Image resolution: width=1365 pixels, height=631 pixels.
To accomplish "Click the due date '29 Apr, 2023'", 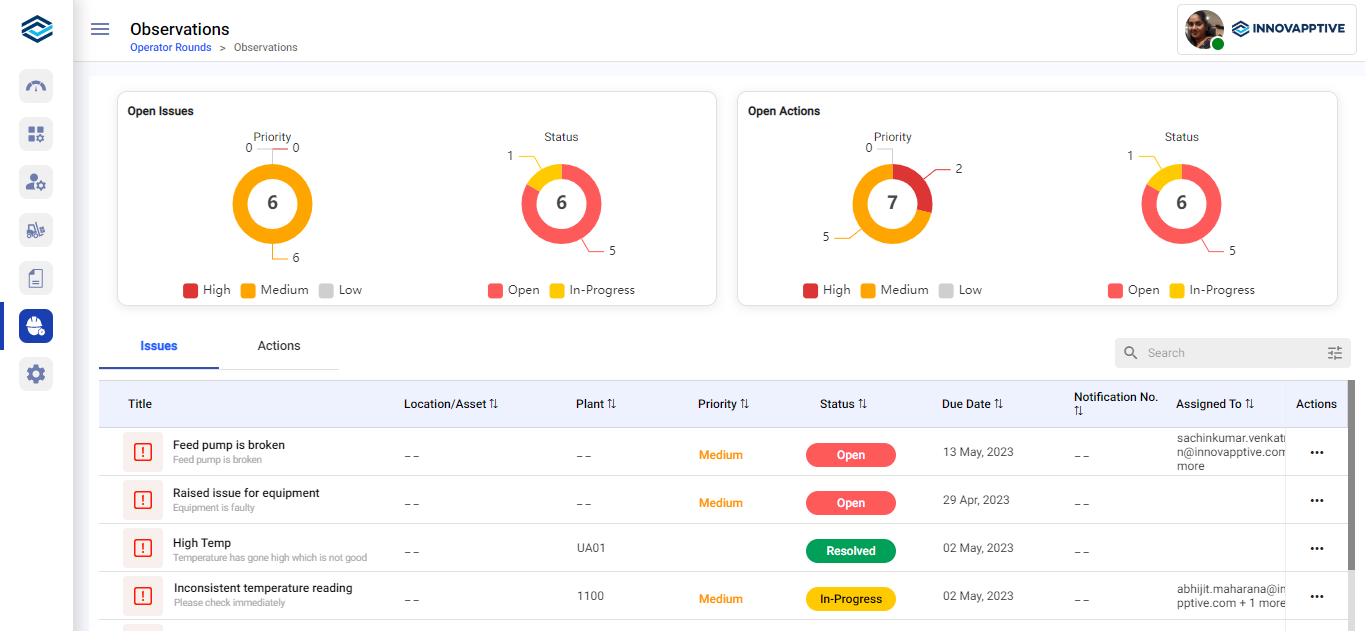I will click(976, 500).
